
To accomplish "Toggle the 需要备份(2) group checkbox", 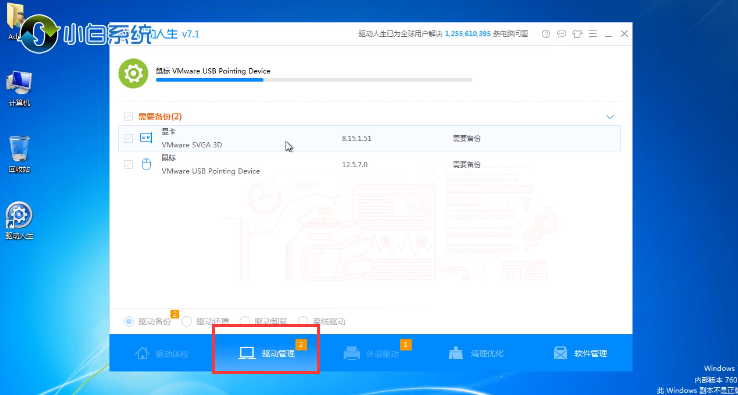I will 128,116.
